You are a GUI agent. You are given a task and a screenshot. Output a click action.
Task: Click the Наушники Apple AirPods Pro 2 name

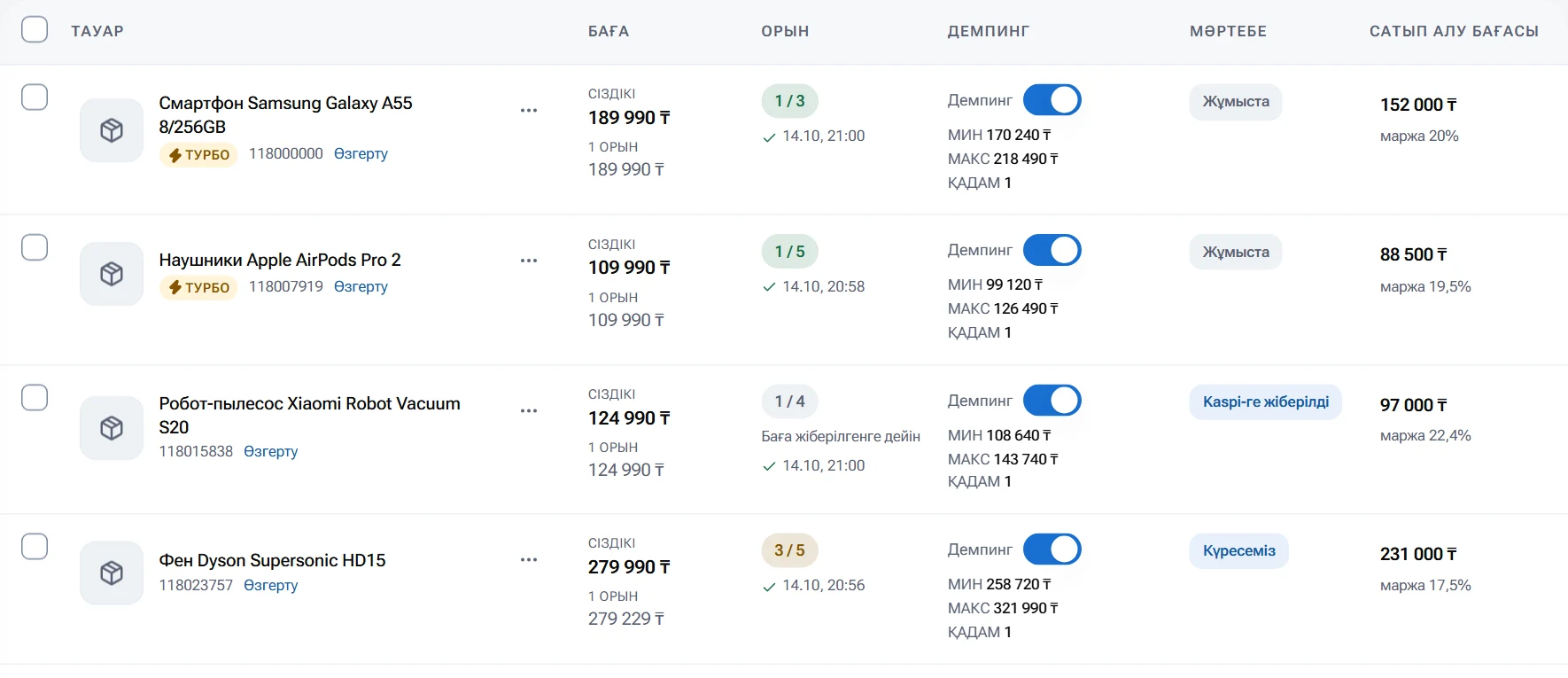[x=280, y=260]
